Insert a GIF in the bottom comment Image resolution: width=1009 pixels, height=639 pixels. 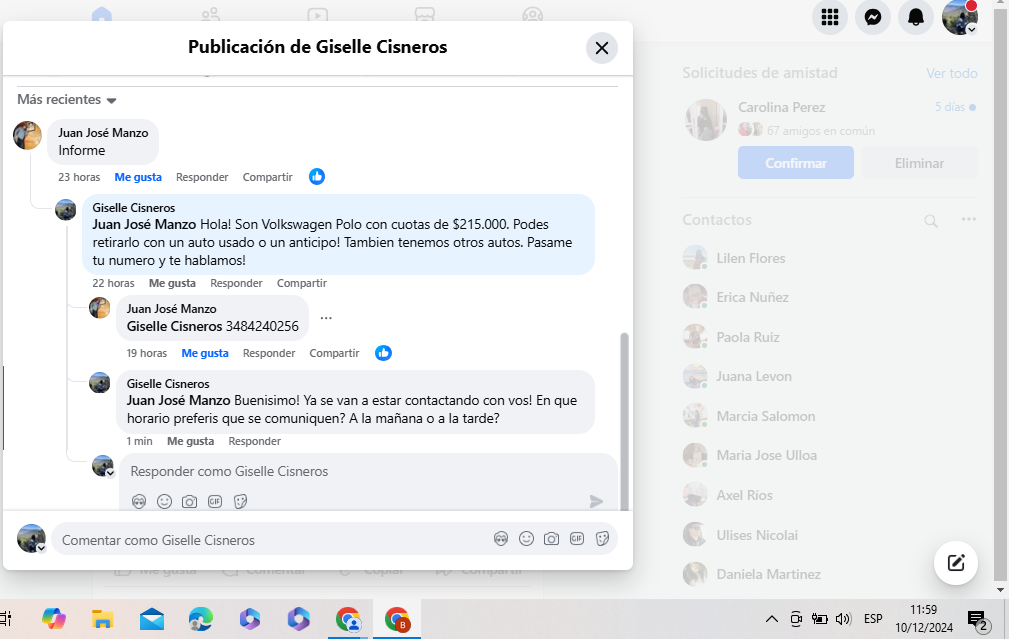577,539
